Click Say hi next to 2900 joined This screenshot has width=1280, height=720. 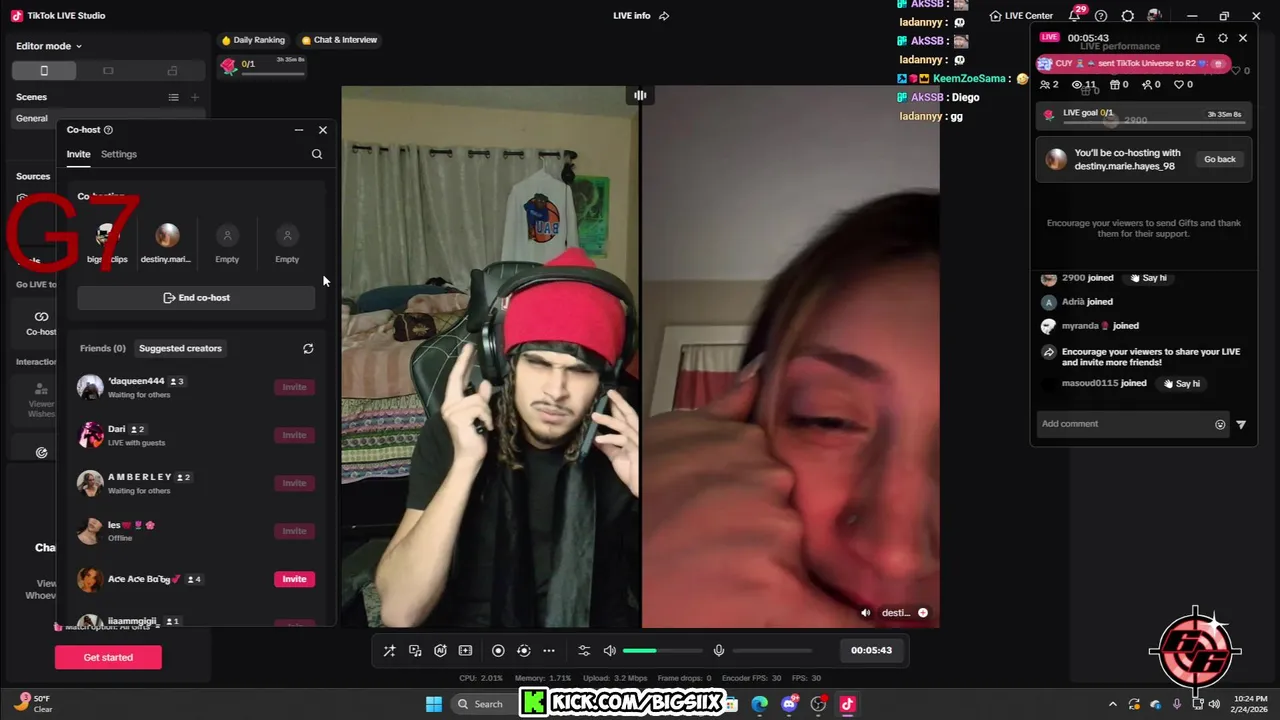pos(1149,278)
